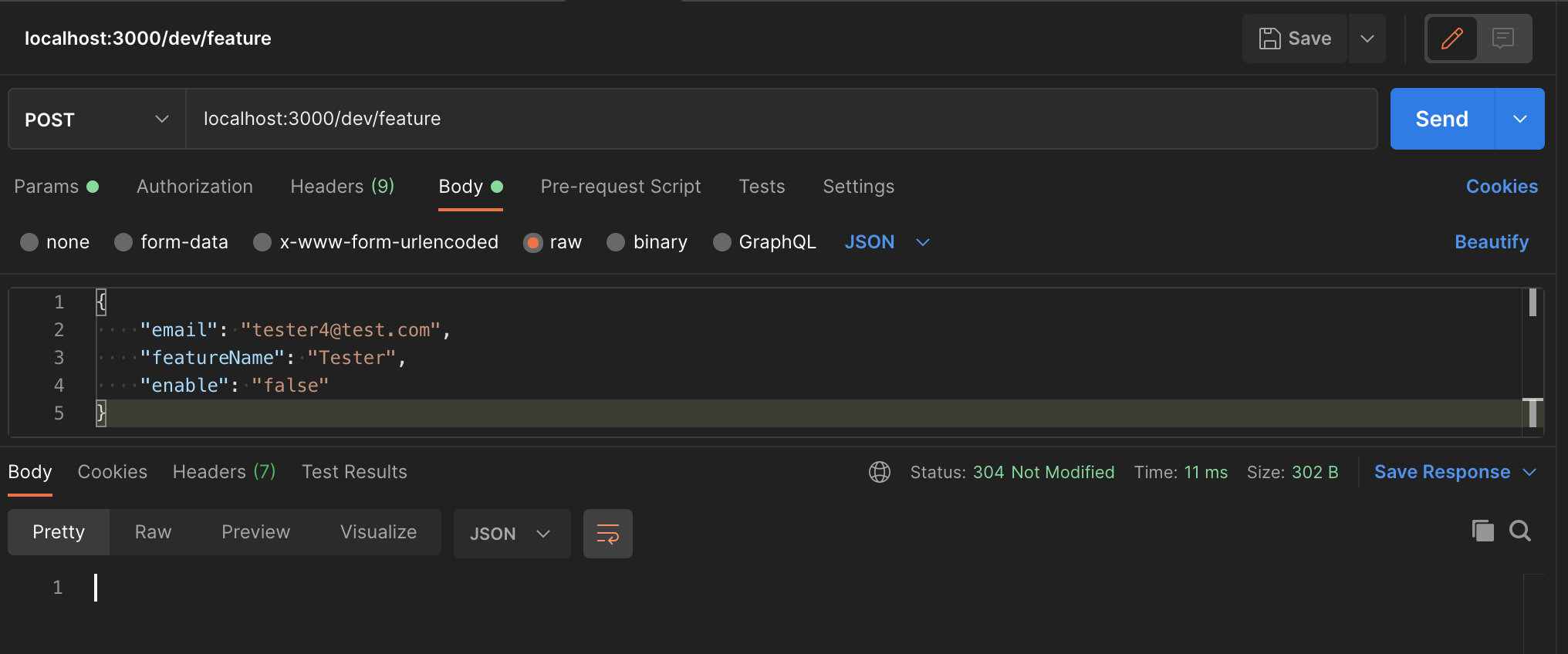
Task: Open the request Headers (9) tab
Action: (343, 187)
